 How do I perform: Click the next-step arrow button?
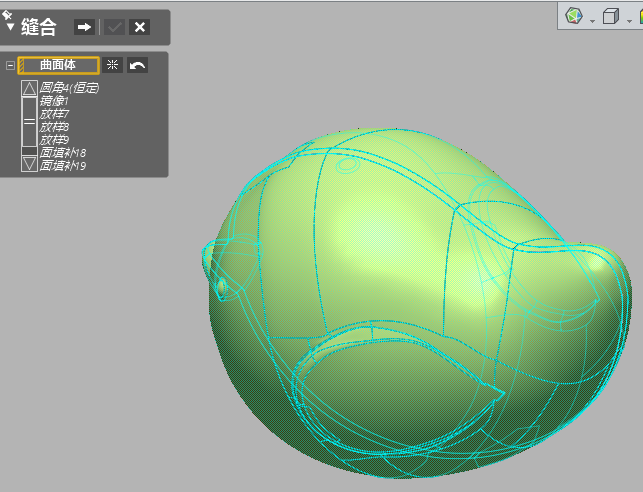tap(84, 27)
